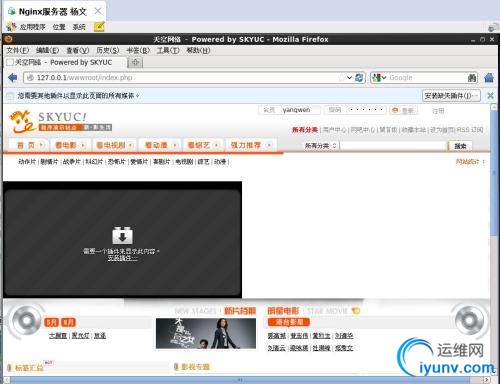Viewport: 500px width, 384px height.
Task: Open the 历史(S) menu
Action: [108, 50]
